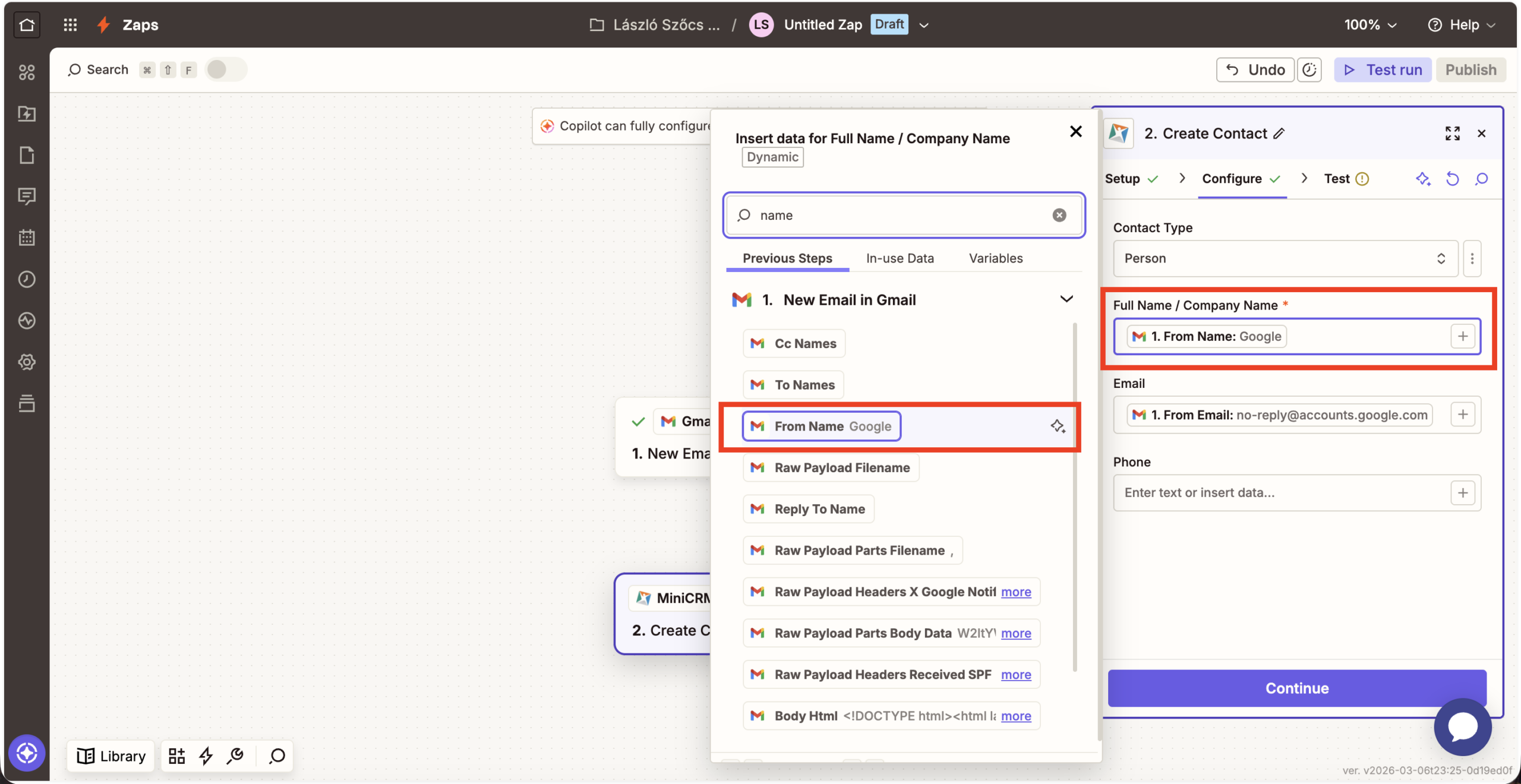Switch to the In-use Data tab
The height and width of the screenshot is (784, 1521).
pos(900,258)
